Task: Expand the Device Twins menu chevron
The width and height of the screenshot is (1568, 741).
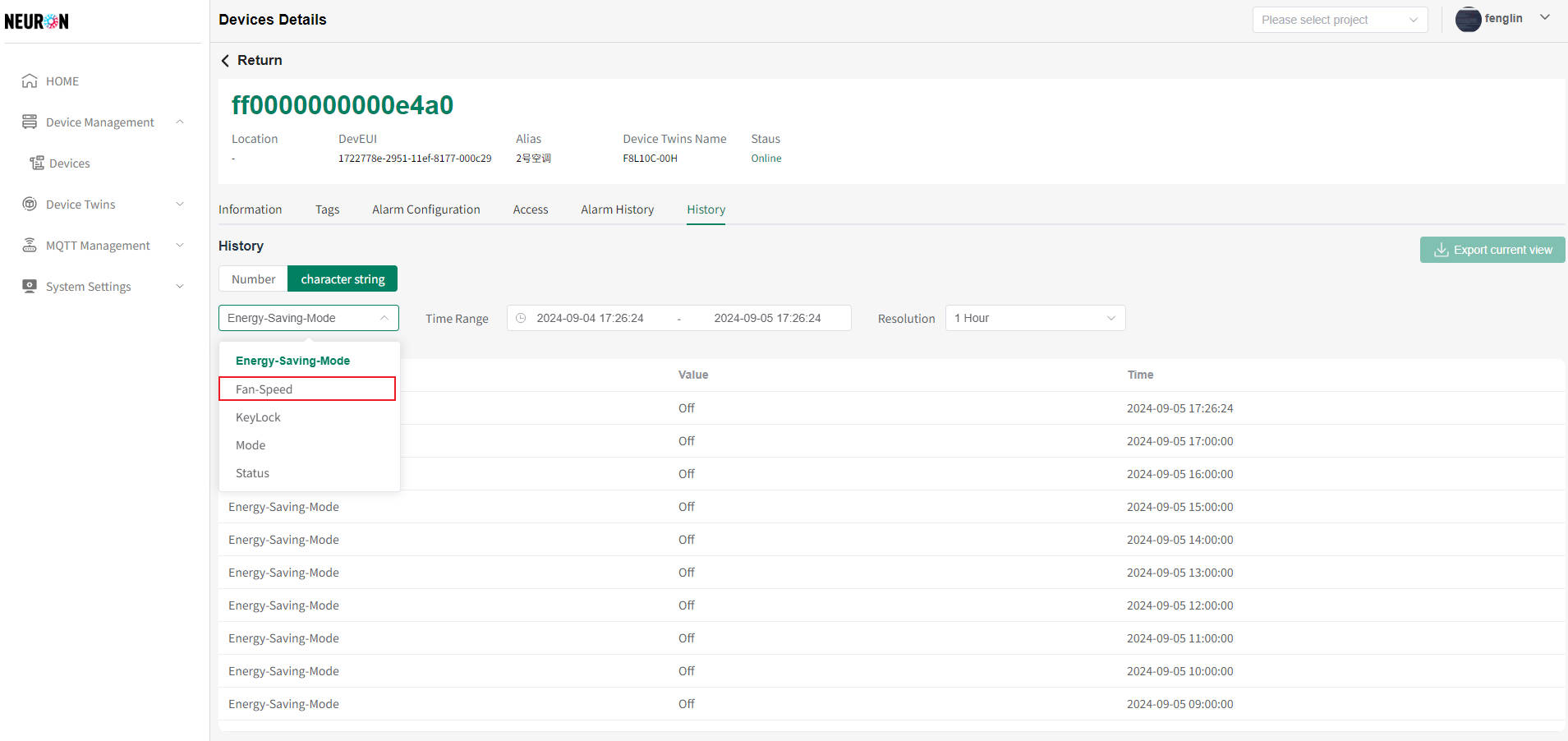Action: click(180, 204)
